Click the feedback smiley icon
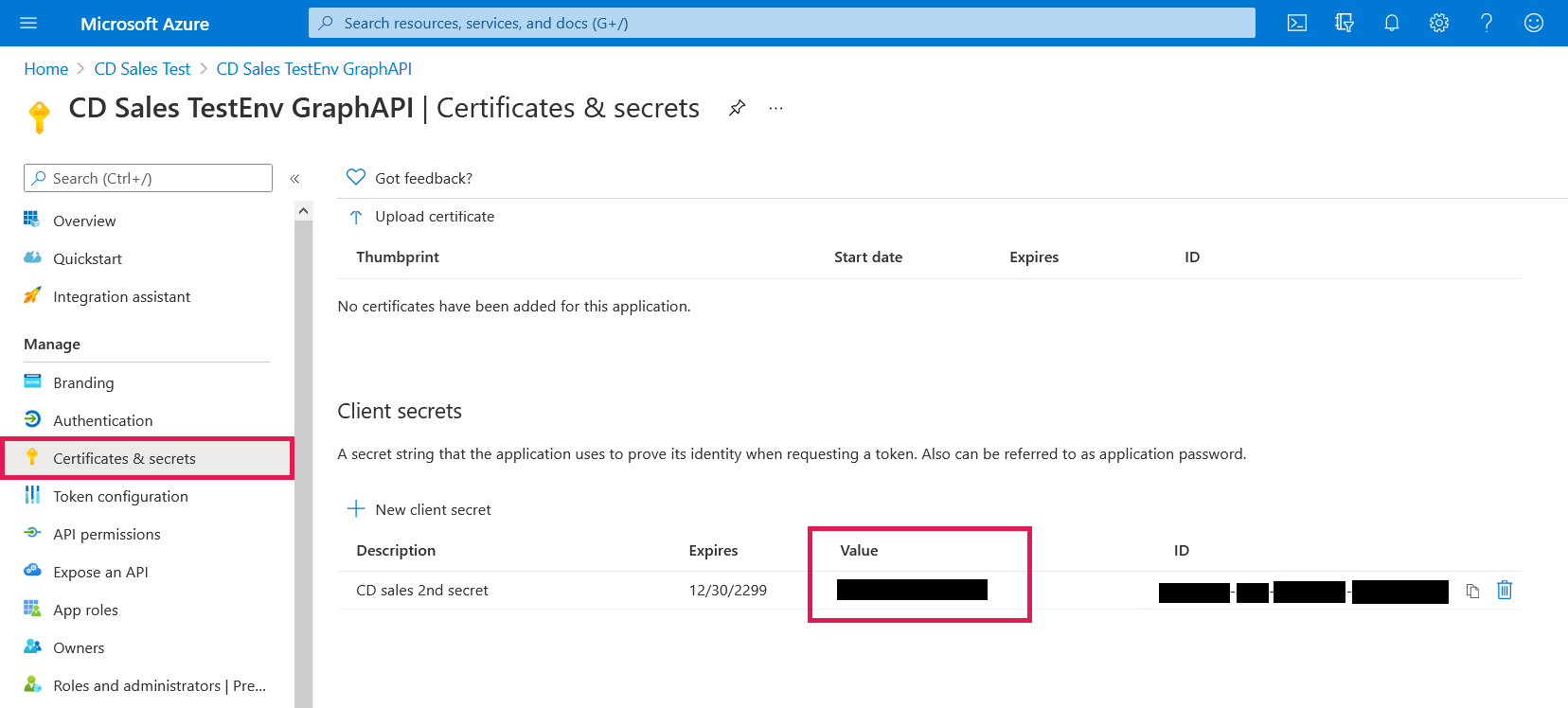The height and width of the screenshot is (708, 1568). [1534, 23]
